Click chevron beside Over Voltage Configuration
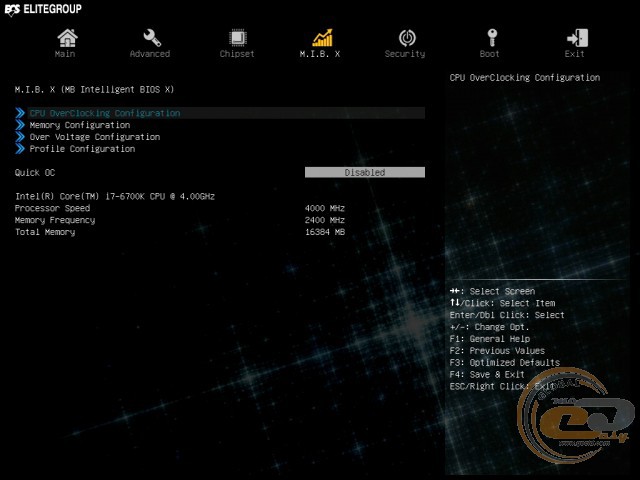Viewport: 640px width, 480px height. coord(20,137)
